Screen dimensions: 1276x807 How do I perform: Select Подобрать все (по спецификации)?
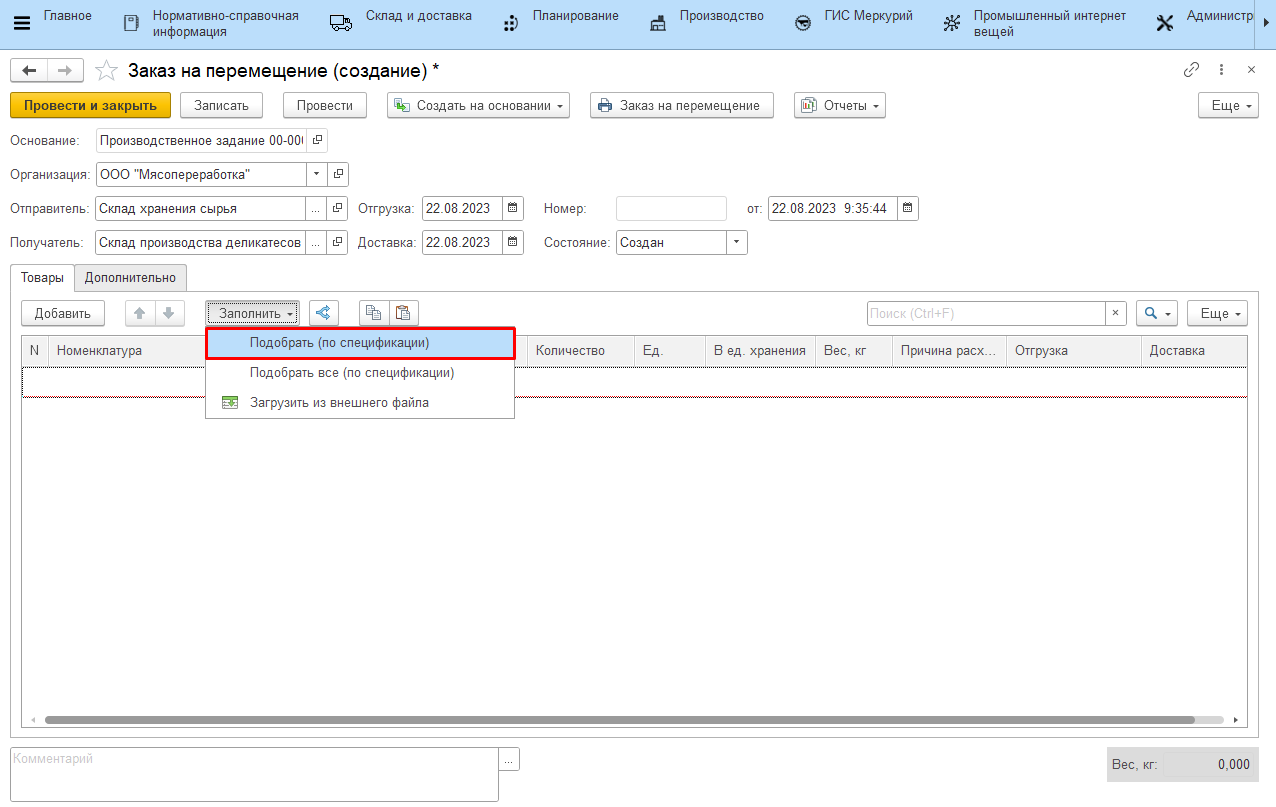tap(352, 373)
